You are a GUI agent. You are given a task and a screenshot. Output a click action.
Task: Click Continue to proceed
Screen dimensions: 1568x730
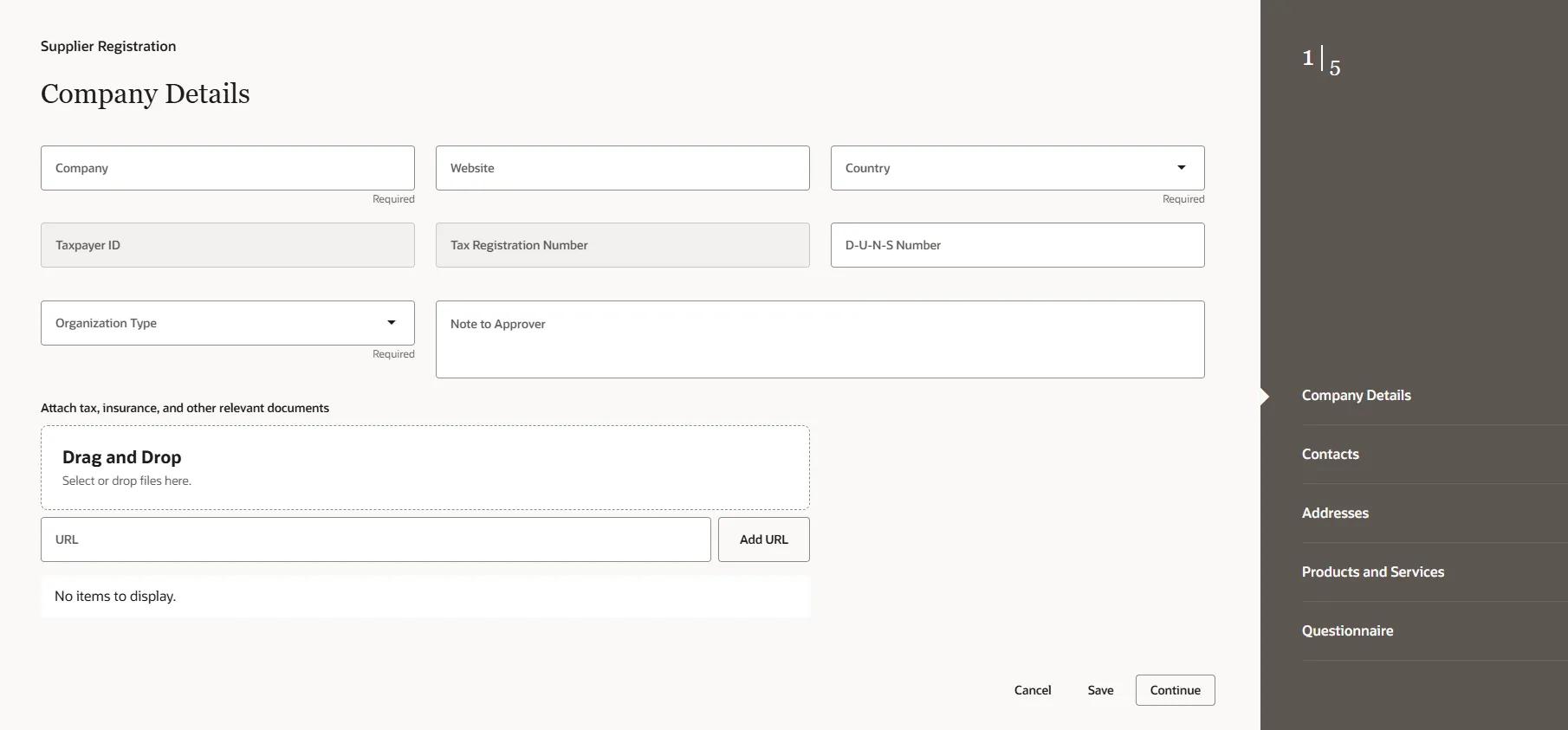click(1176, 690)
